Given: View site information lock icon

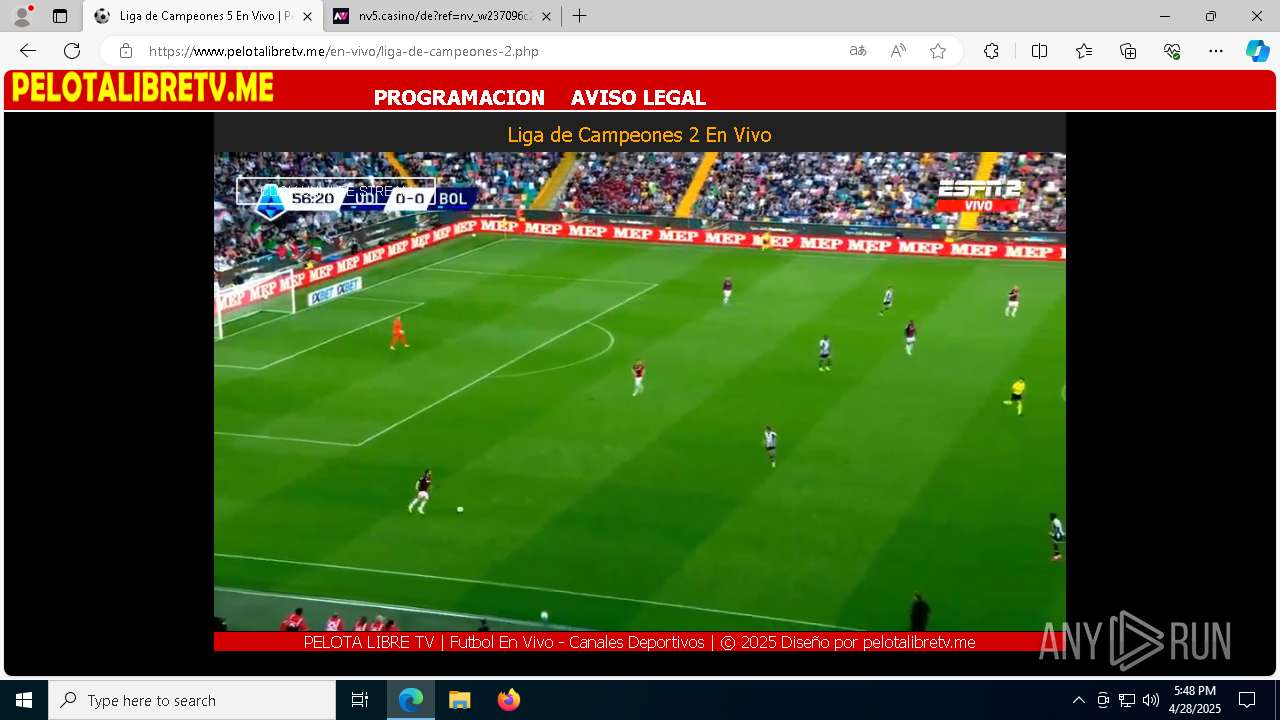Looking at the screenshot, I should click(125, 51).
